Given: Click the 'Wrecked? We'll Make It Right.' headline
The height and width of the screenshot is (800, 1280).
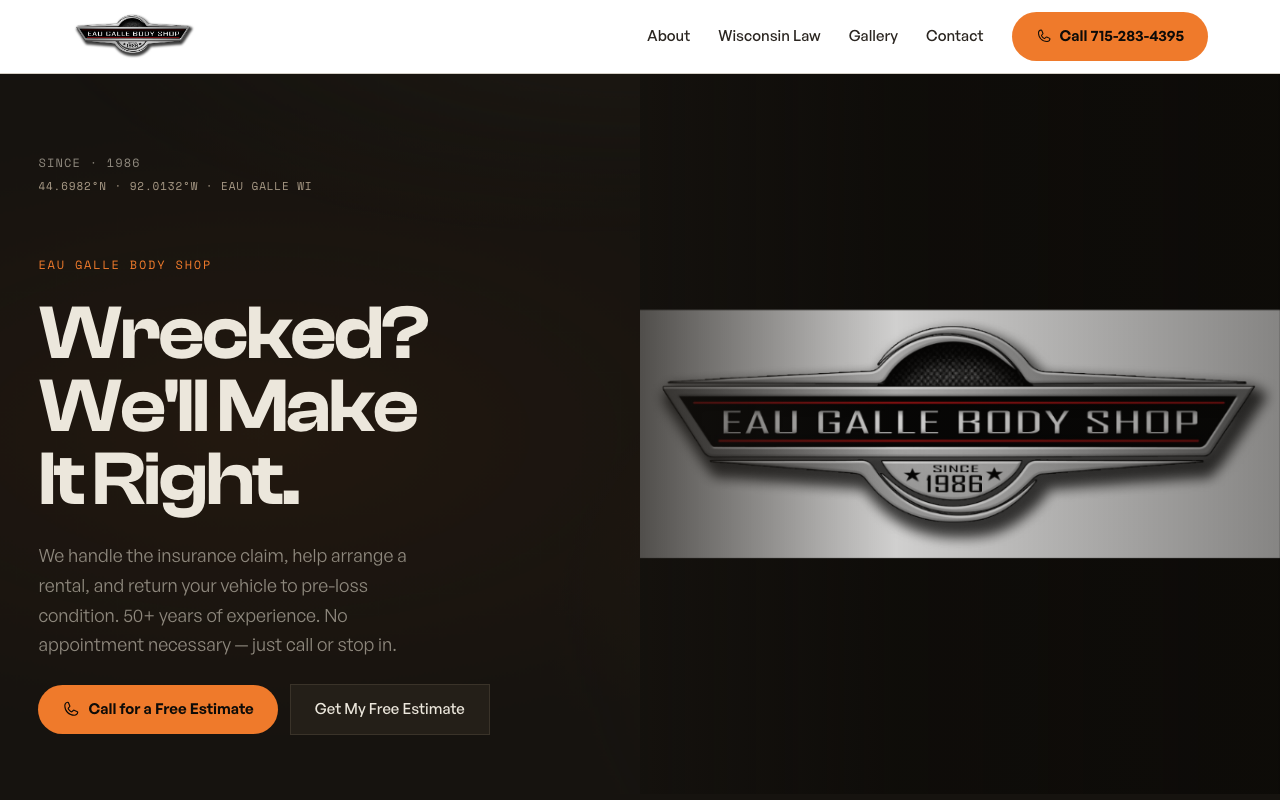Looking at the screenshot, I should [233, 407].
